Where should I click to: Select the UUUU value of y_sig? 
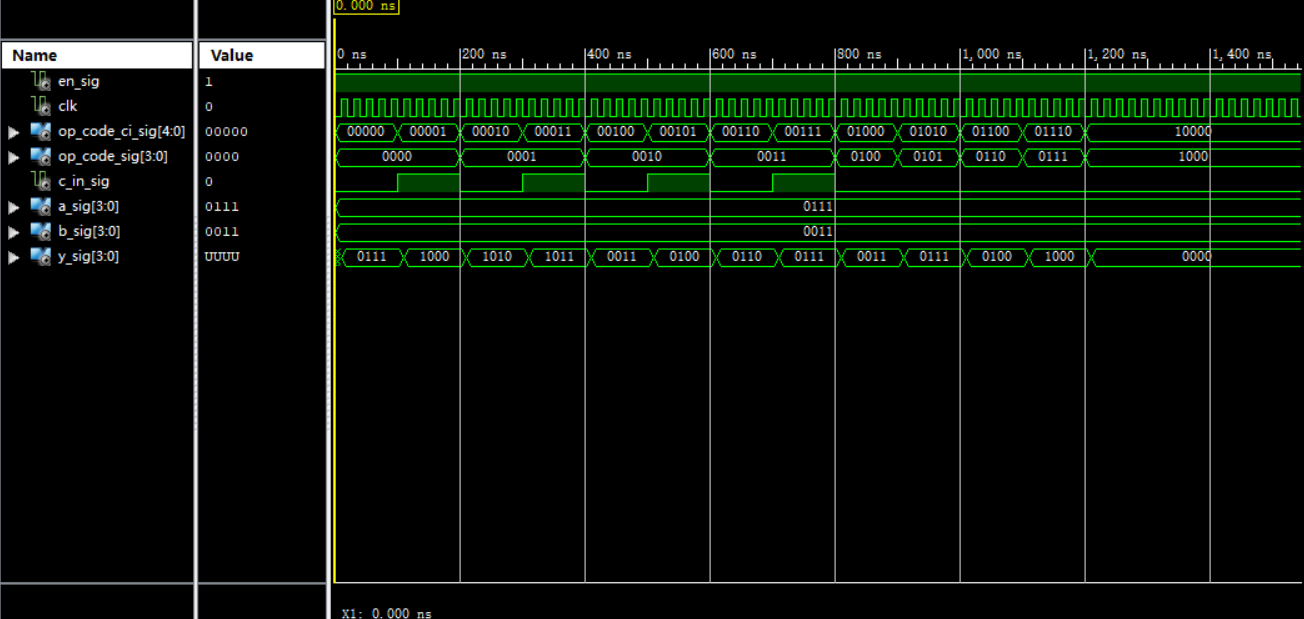[222, 257]
